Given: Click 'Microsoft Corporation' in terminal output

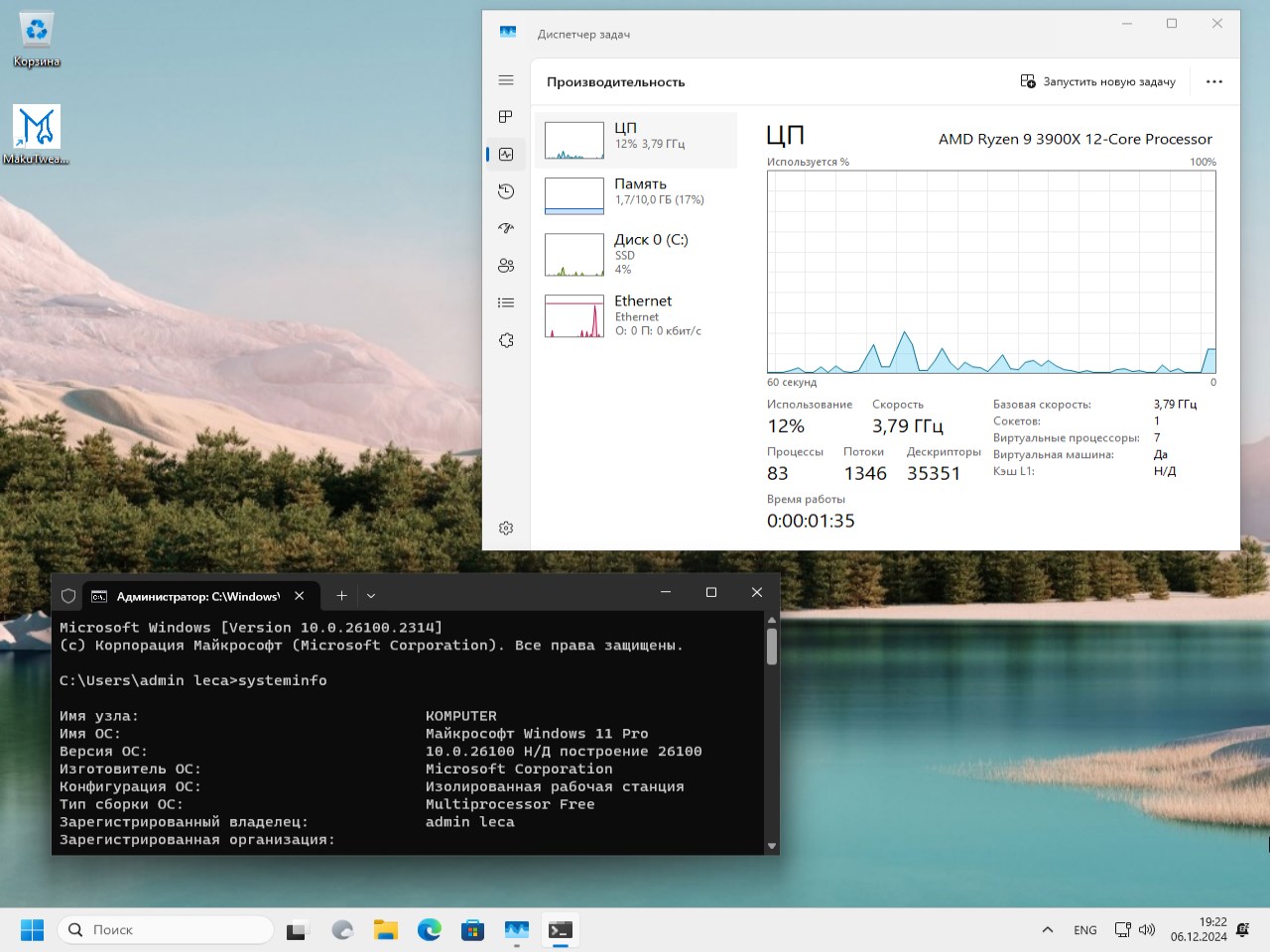Looking at the screenshot, I should click(x=519, y=770).
